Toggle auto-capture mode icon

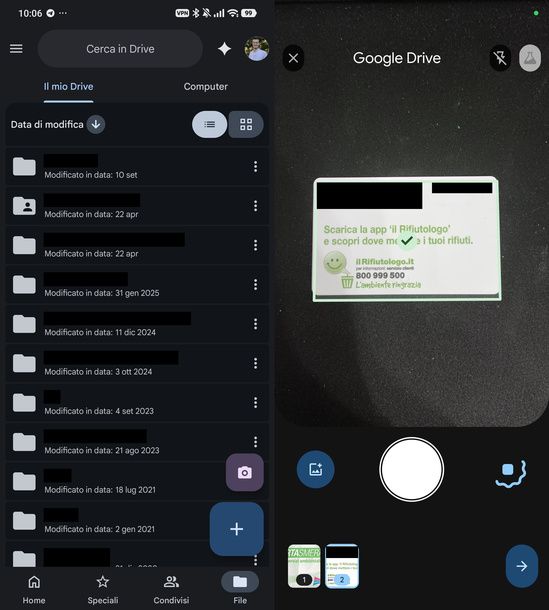click(x=511, y=472)
